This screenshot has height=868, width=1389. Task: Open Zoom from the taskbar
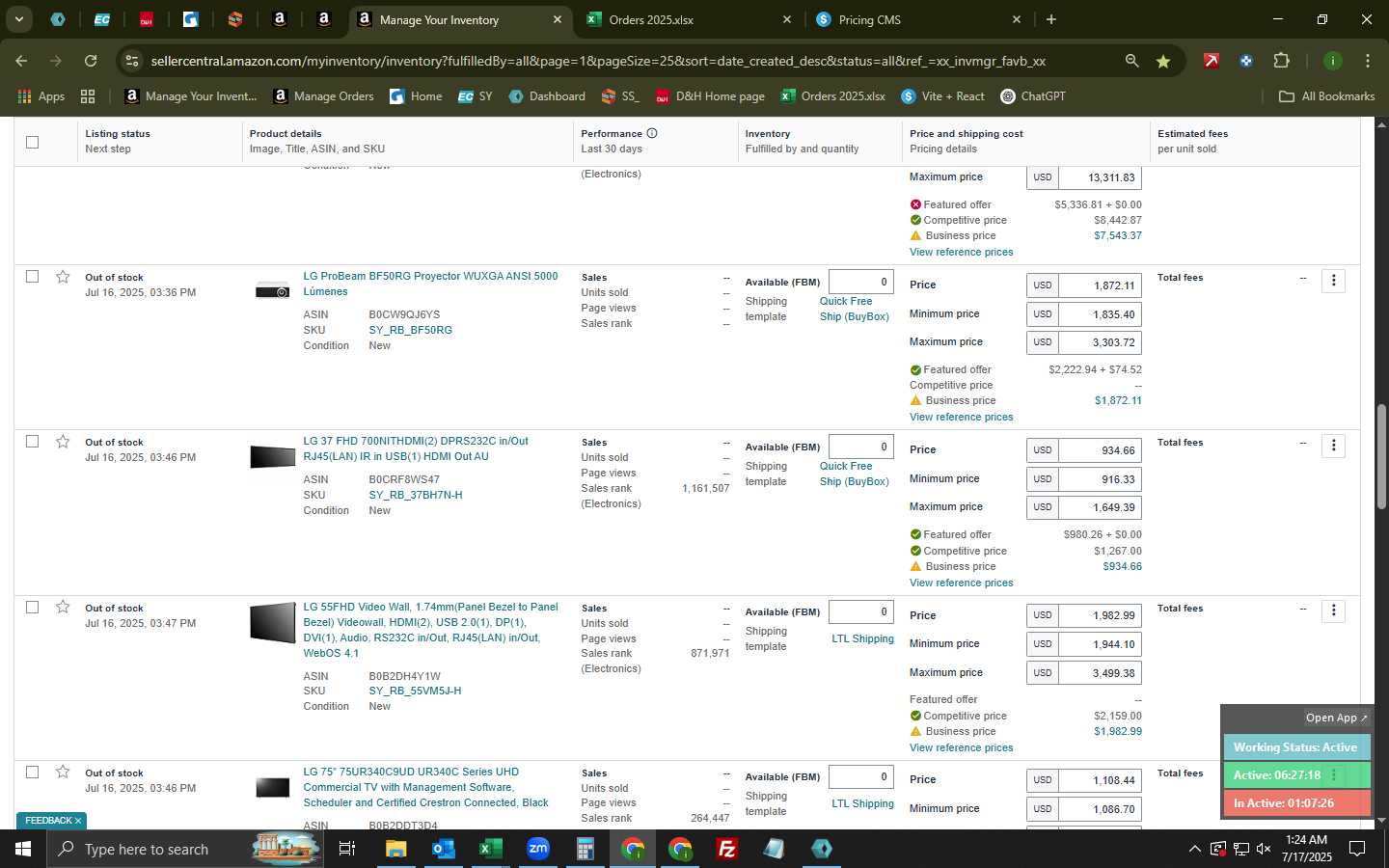pyautogui.click(x=537, y=849)
